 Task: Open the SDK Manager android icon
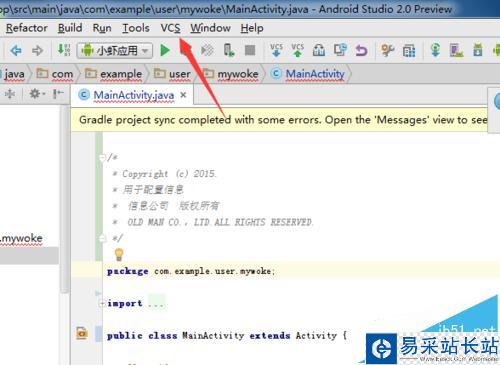tap(478, 50)
